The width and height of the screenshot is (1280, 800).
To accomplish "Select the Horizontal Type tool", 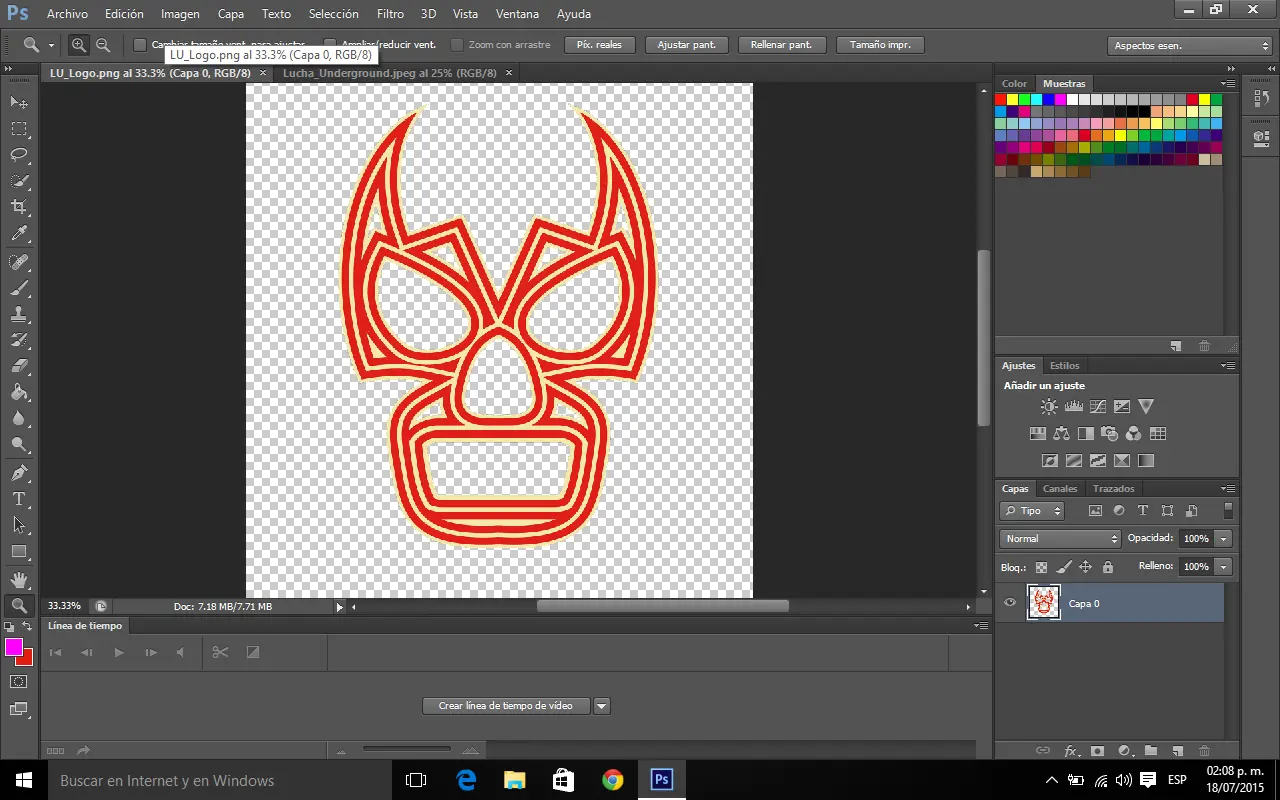I will [19, 499].
